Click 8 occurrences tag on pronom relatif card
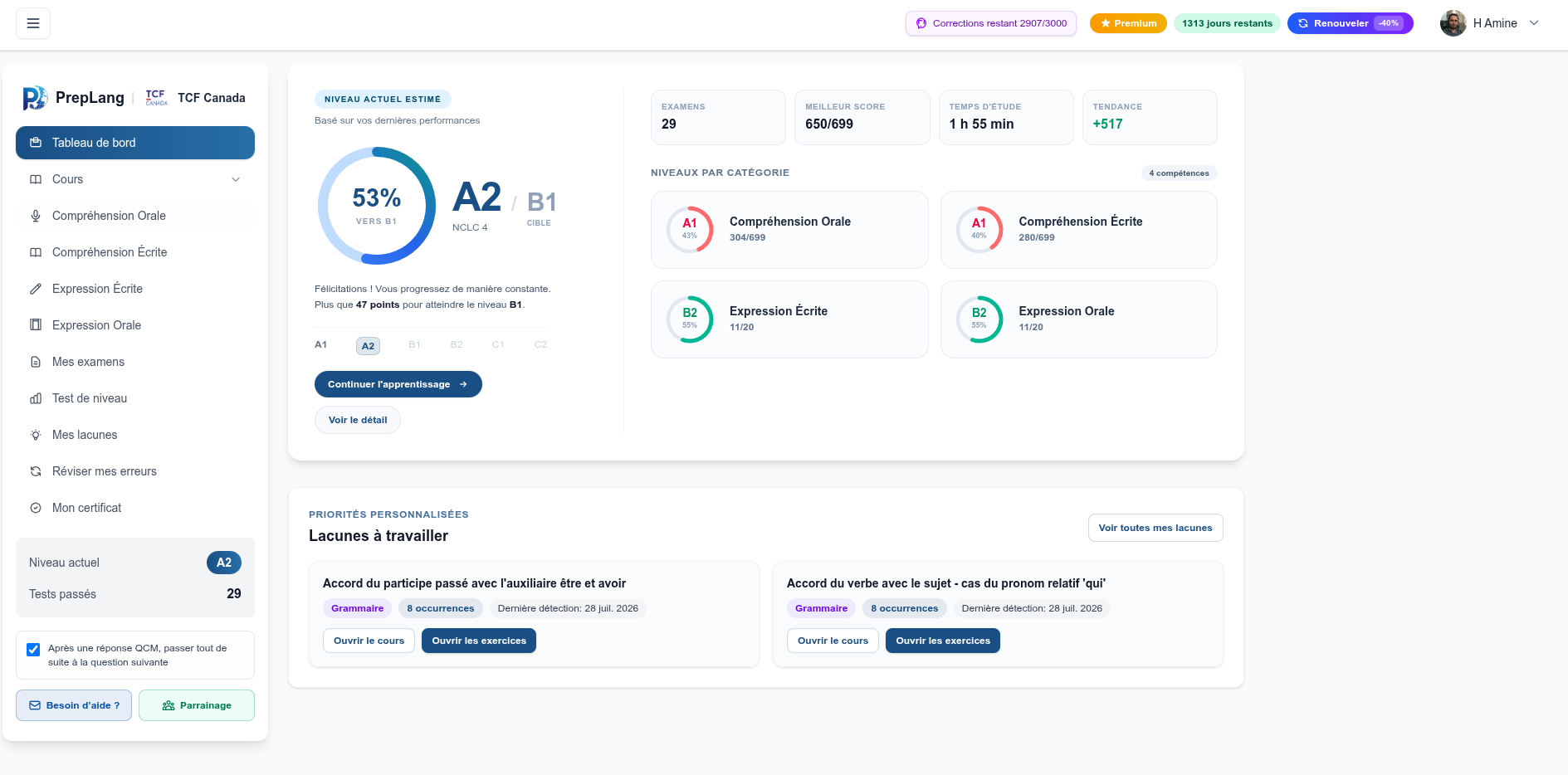The image size is (1568, 775). (x=905, y=608)
